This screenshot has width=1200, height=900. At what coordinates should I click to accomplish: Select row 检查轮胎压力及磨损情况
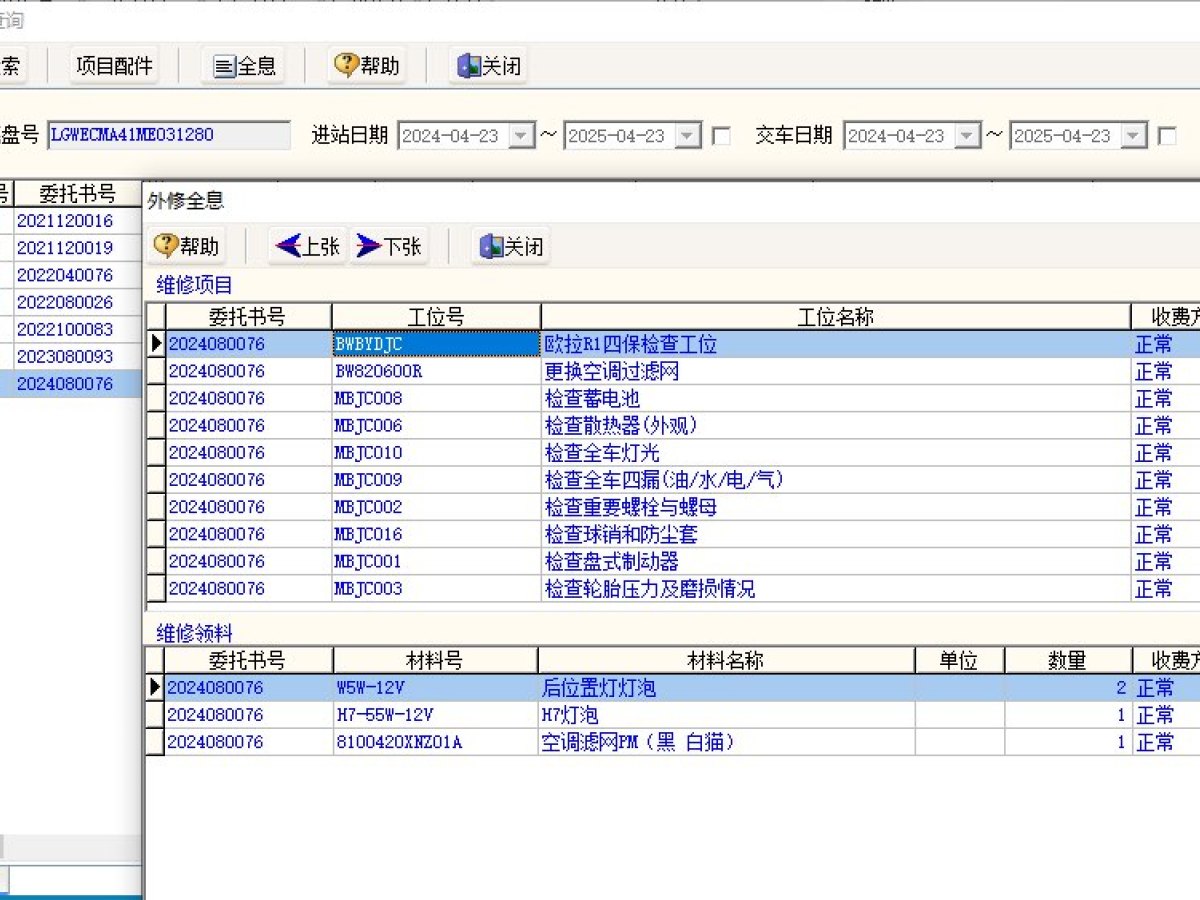836,588
